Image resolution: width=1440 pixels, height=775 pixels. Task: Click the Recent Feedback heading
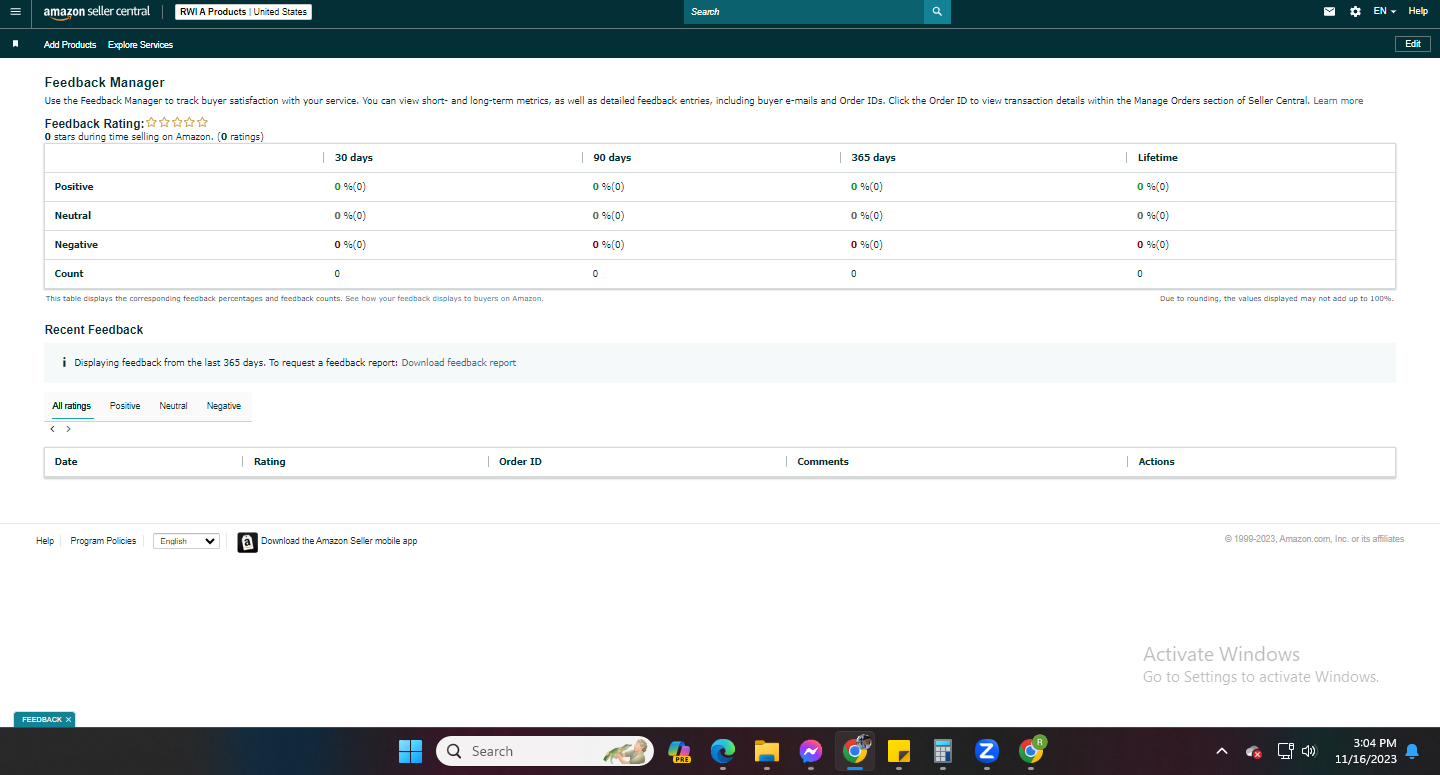[94, 330]
